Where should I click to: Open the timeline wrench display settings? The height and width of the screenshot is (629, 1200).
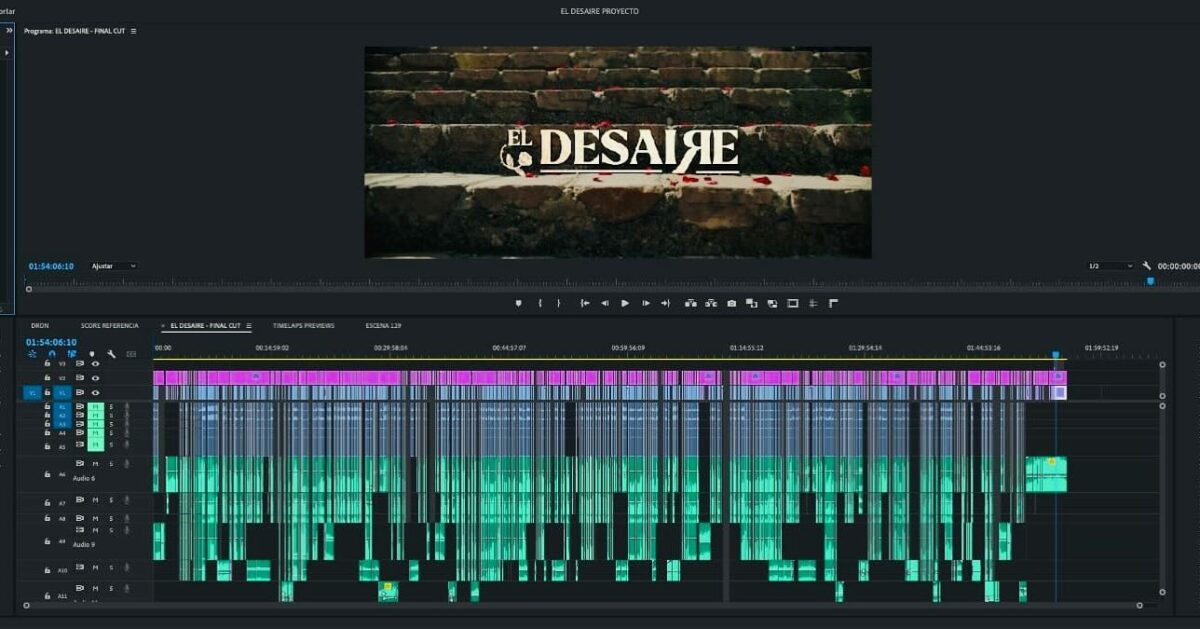click(111, 354)
